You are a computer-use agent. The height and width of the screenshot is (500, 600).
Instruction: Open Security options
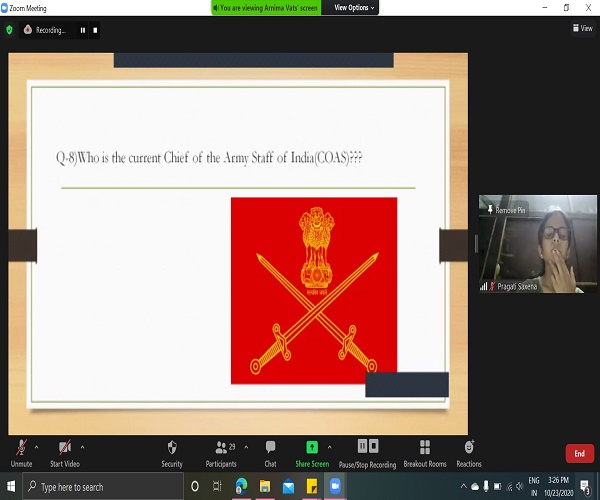pyautogui.click(x=172, y=454)
